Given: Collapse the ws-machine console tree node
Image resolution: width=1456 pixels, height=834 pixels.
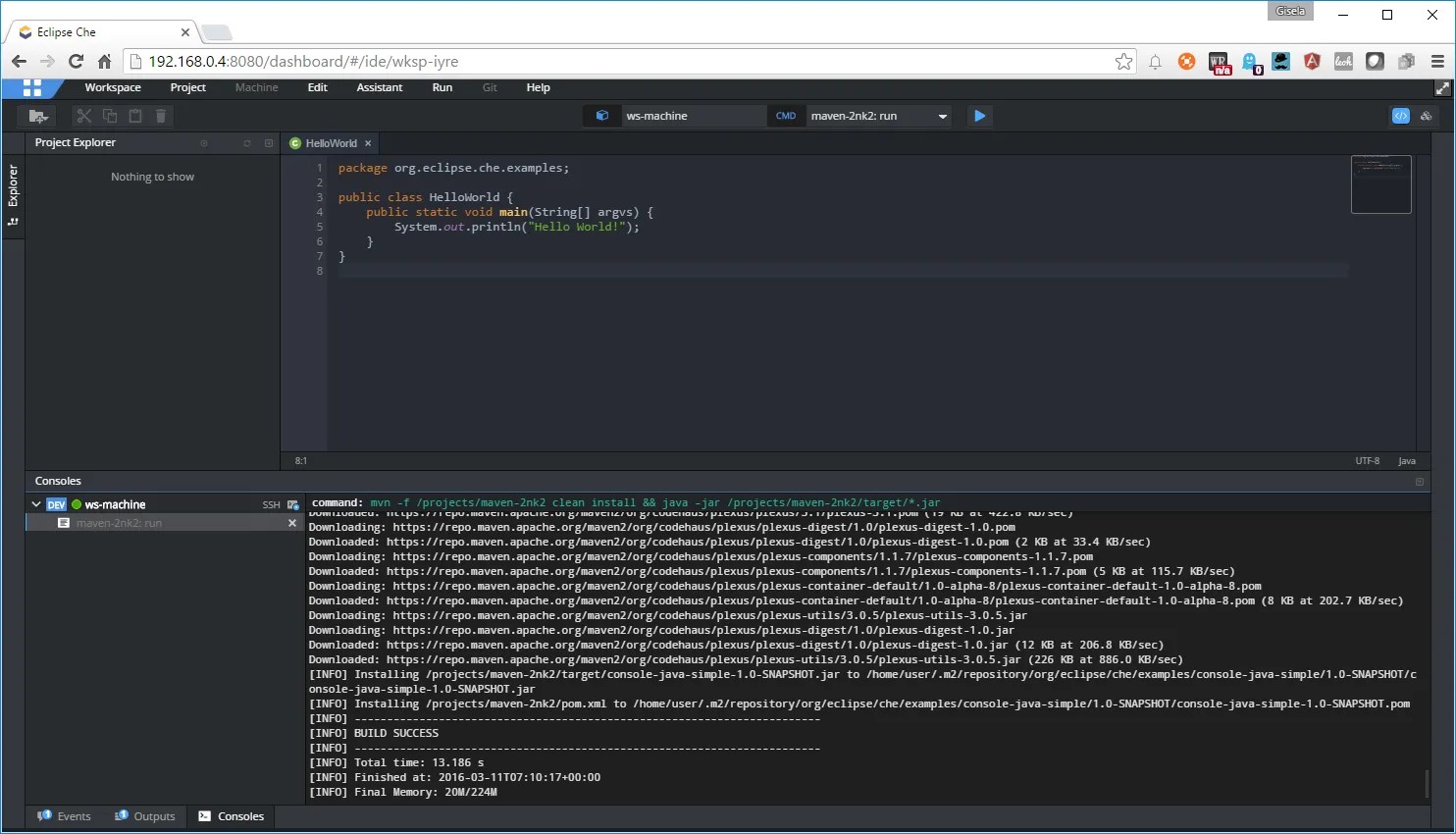Looking at the screenshot, I should click(x=36, y=504).
